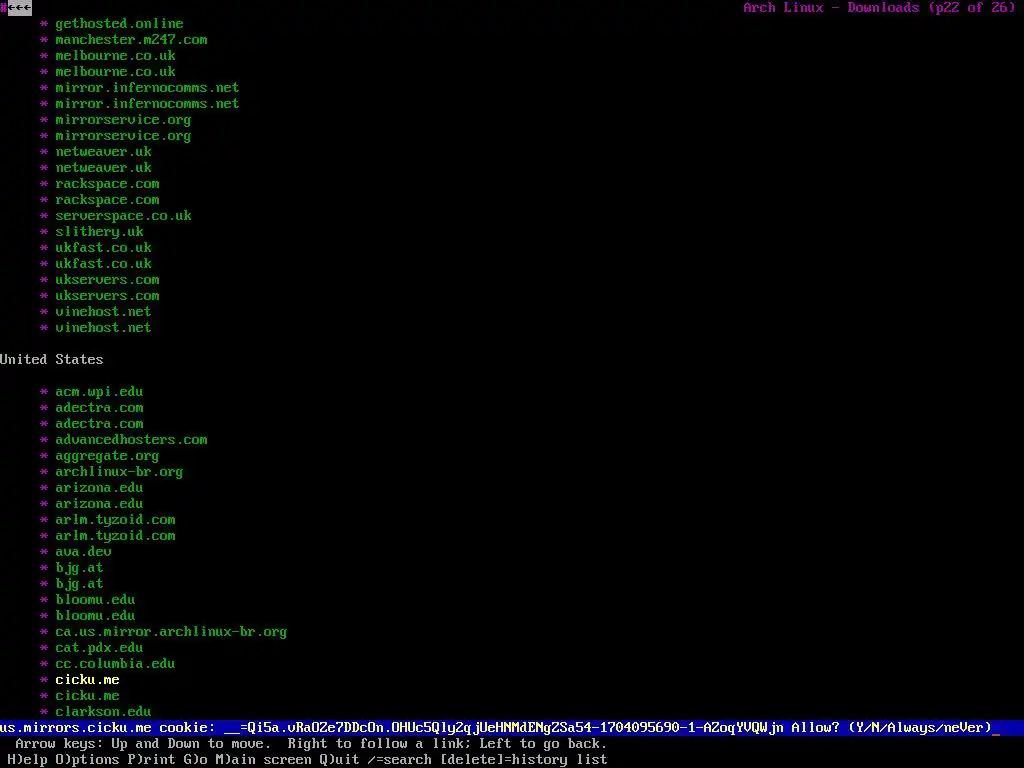Viewport: 1024px width, 768px height.
Task: Click the archlinux-br.org link
Action: pyautogui.click(x=120, y=472)
